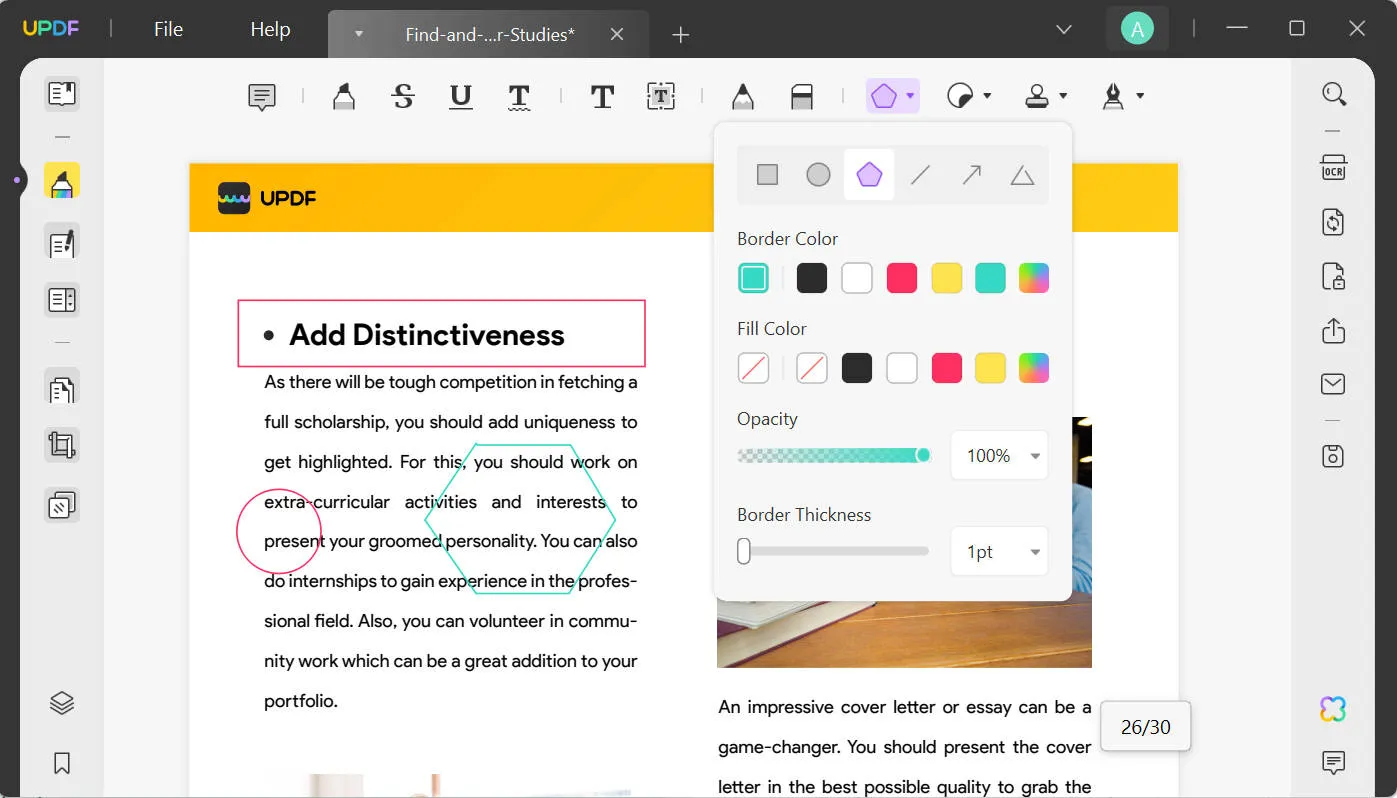This screenshot has height=798, width=1397.
Task: Open the Crop Pages sidebar tool
Action: pos(61,444)
